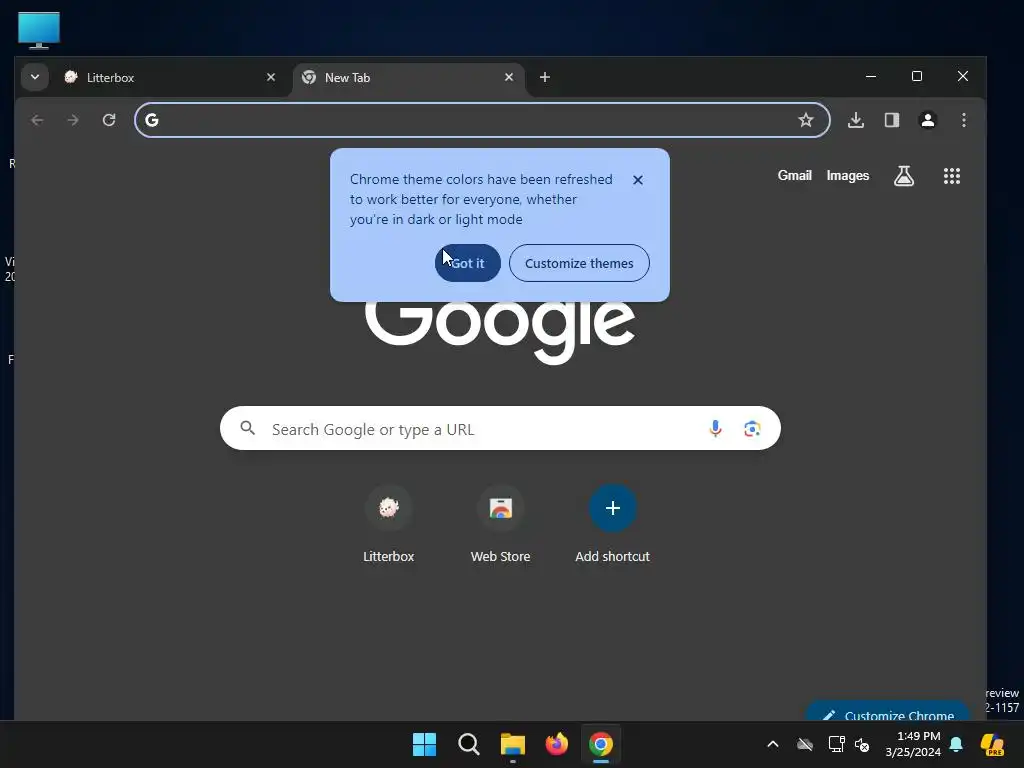Open the Google apps grid
This screenshot has width=1024, height=768.
[952, 176]
